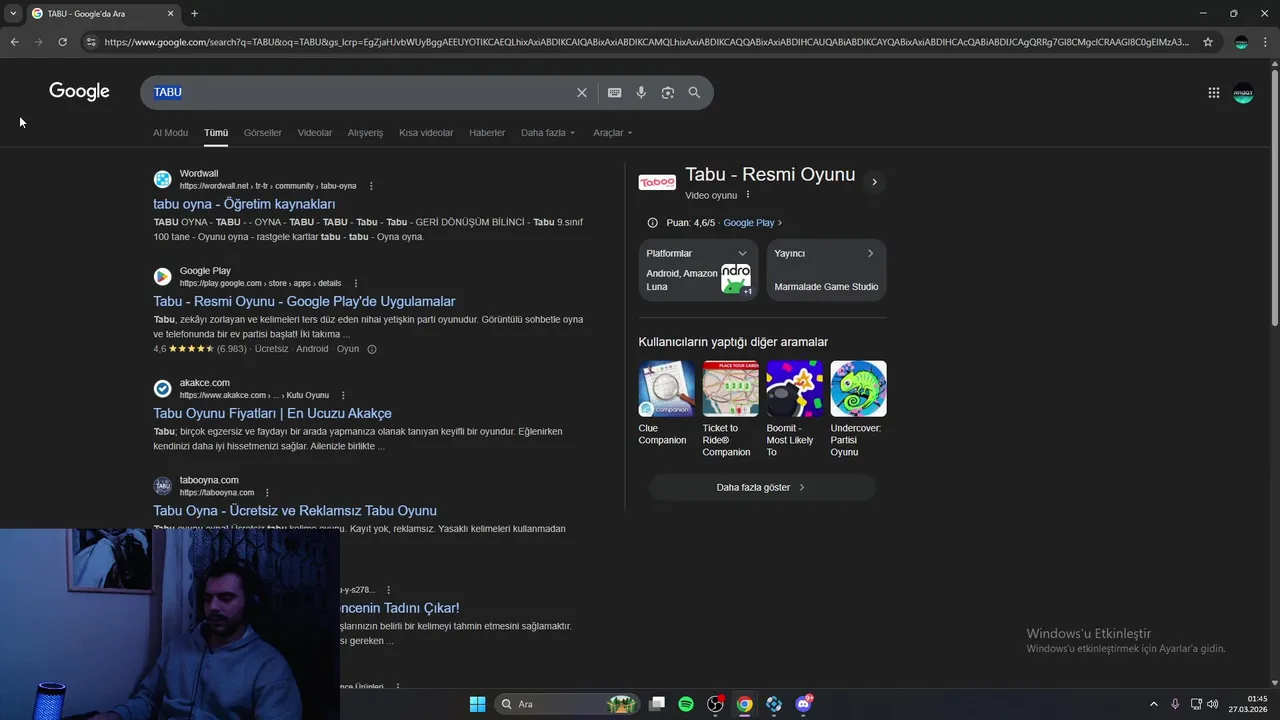This screenshot has height=720, width=1280.
Task: Click the Taboo logo in knowledge panel
Action: click(657, 182)
